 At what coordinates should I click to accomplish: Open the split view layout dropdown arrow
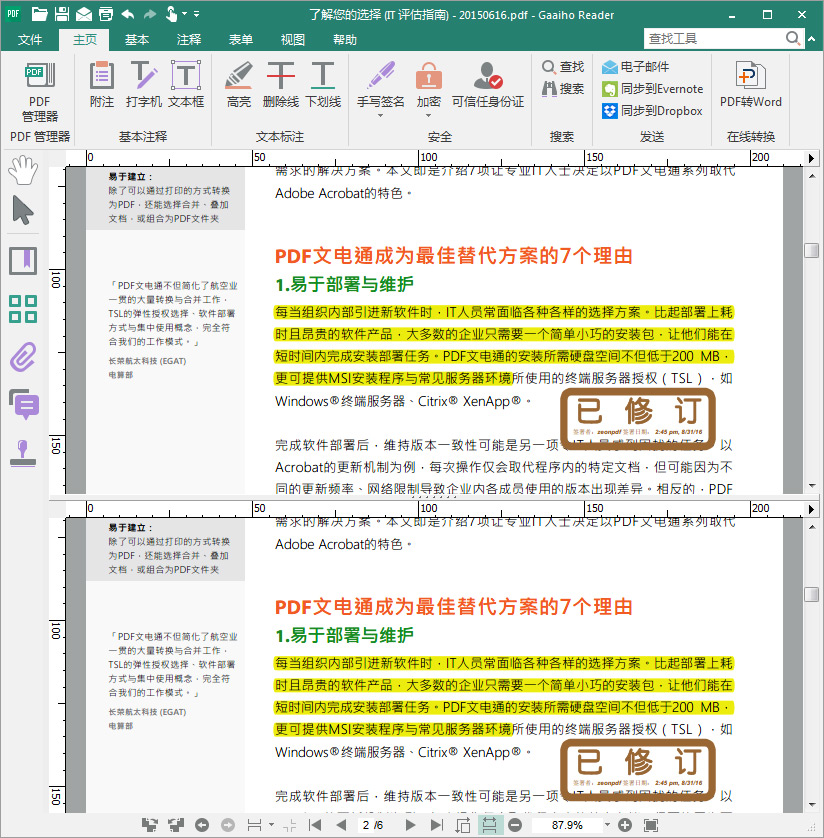tap(271, 825)
